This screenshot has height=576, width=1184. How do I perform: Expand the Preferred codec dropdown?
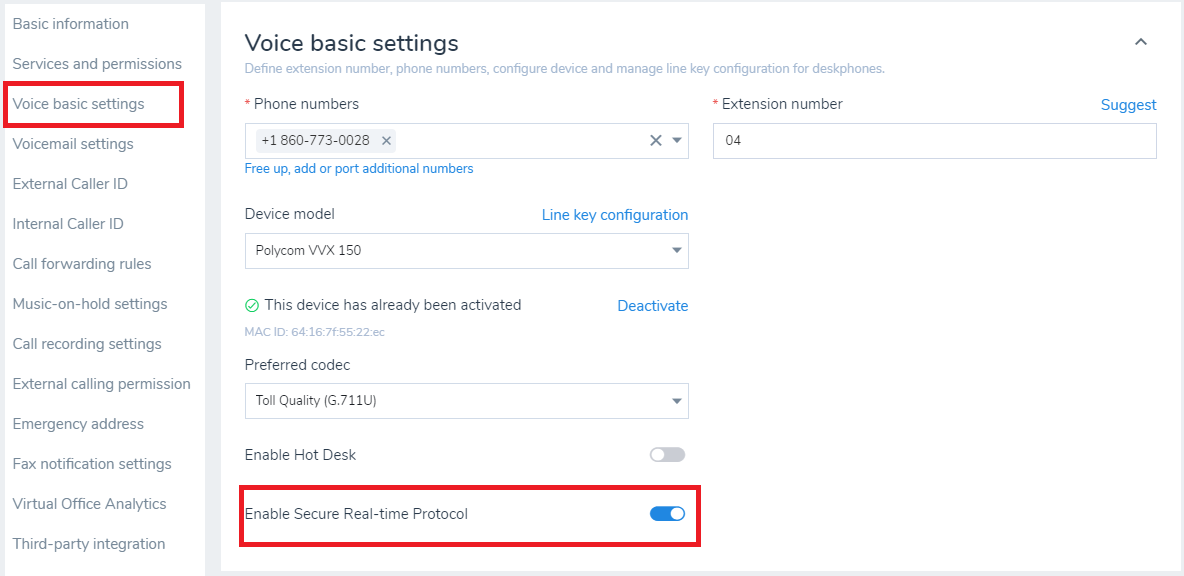(x=466, y=401)
